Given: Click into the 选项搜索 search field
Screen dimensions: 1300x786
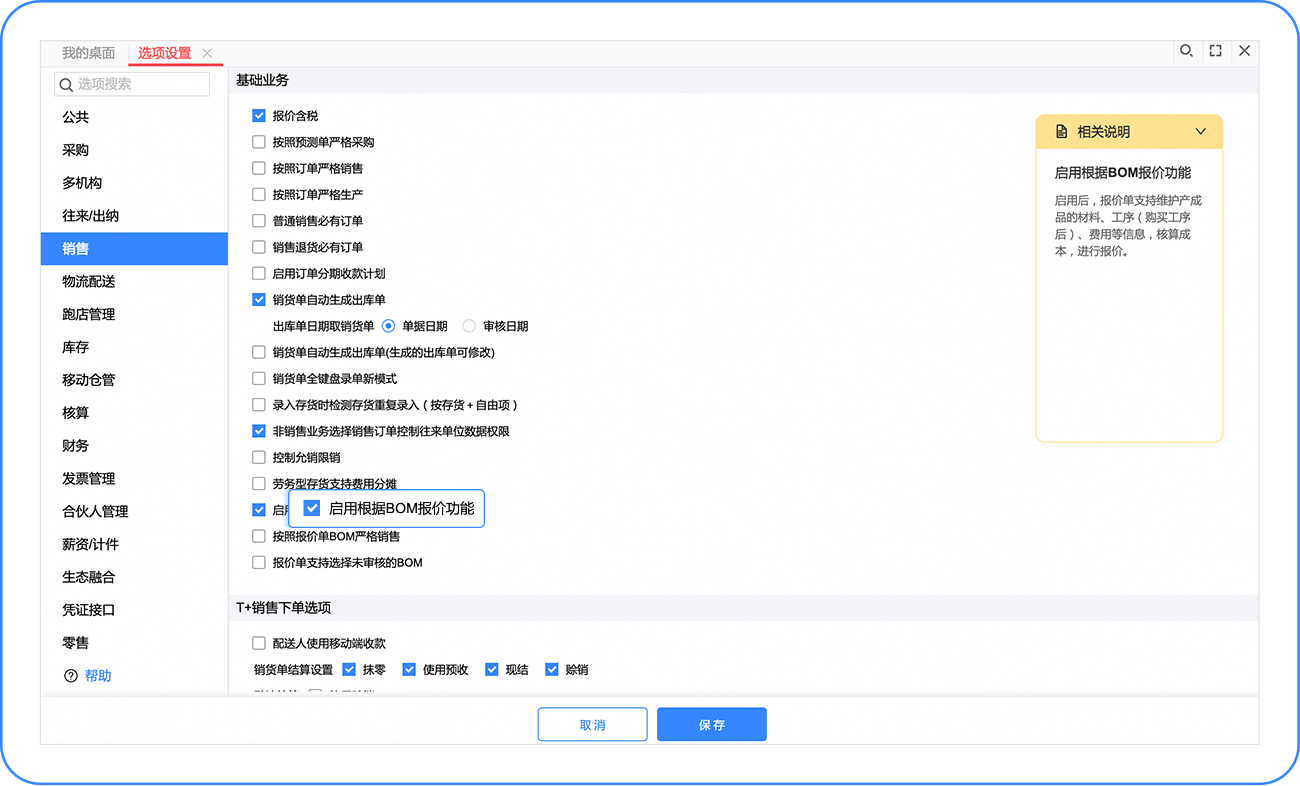Looking at the screenshot, I should [140, 84].
